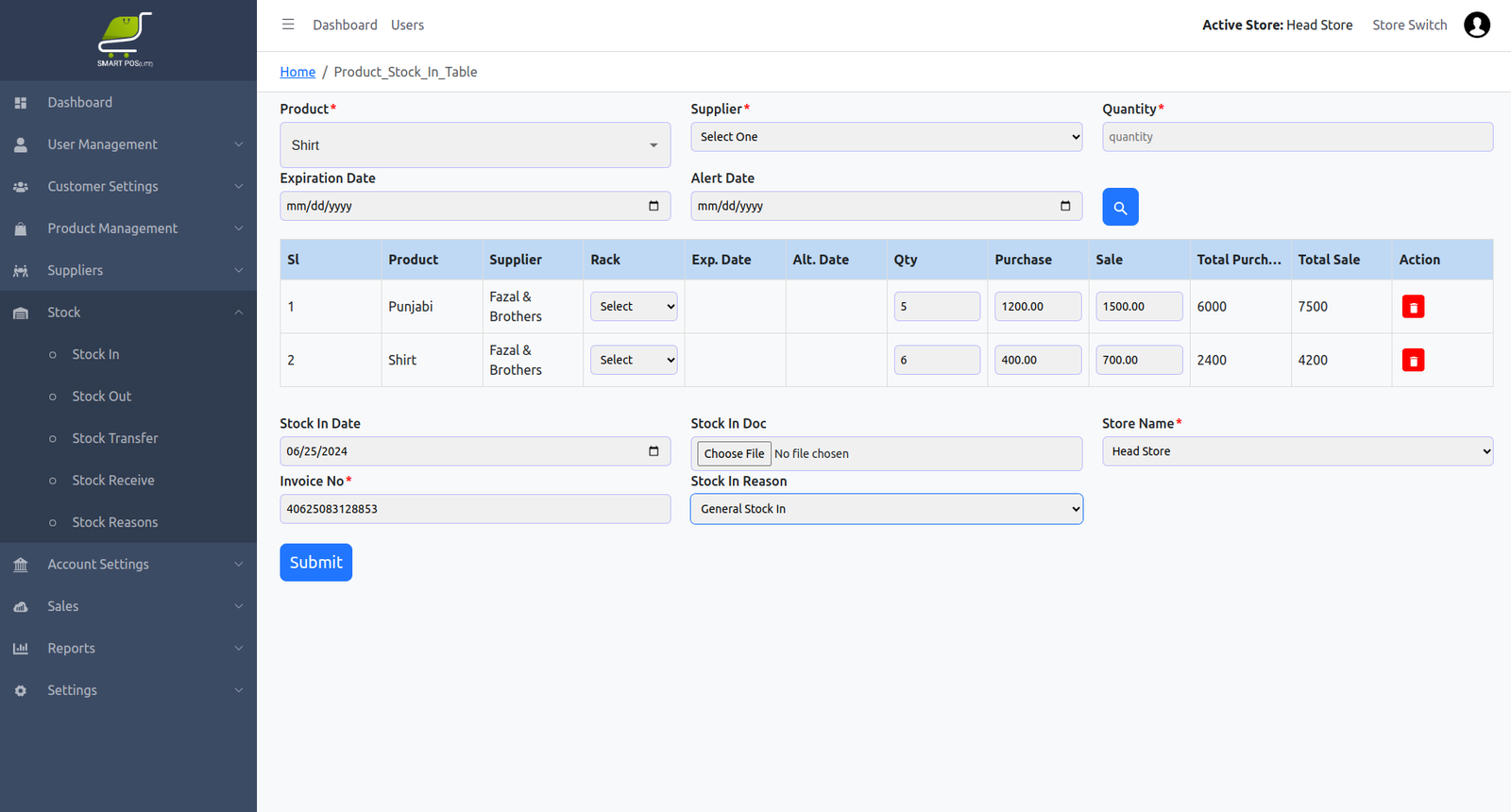Go to Stock Receive submenu item
Screen dimensions: 1511x812
pyautogui.click(x=112, y=481)
